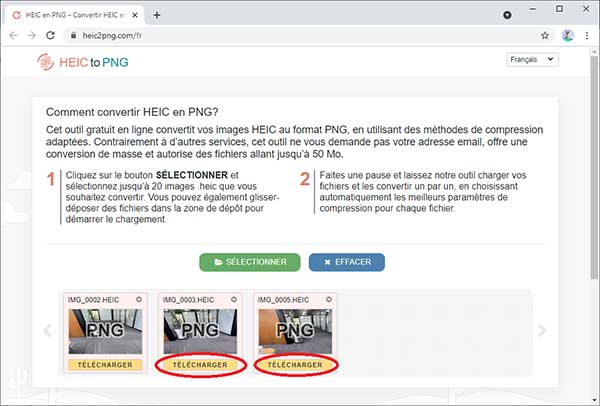Show previous files with left carousel arrow
Image resolution: width=600 pixels, height=406 pixels.
click(x=48, y=330)
